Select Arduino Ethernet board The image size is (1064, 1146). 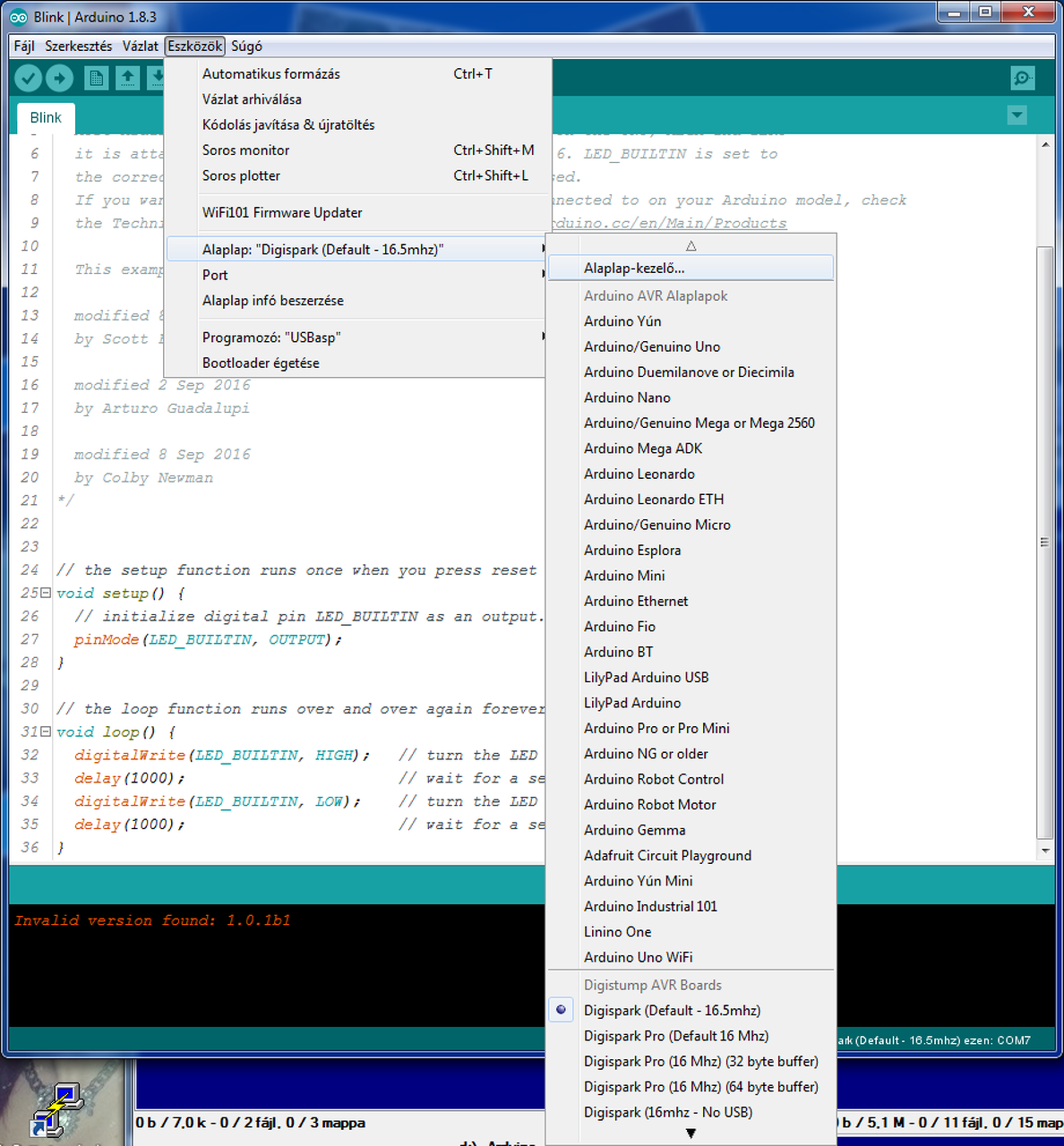pos(690,601)
